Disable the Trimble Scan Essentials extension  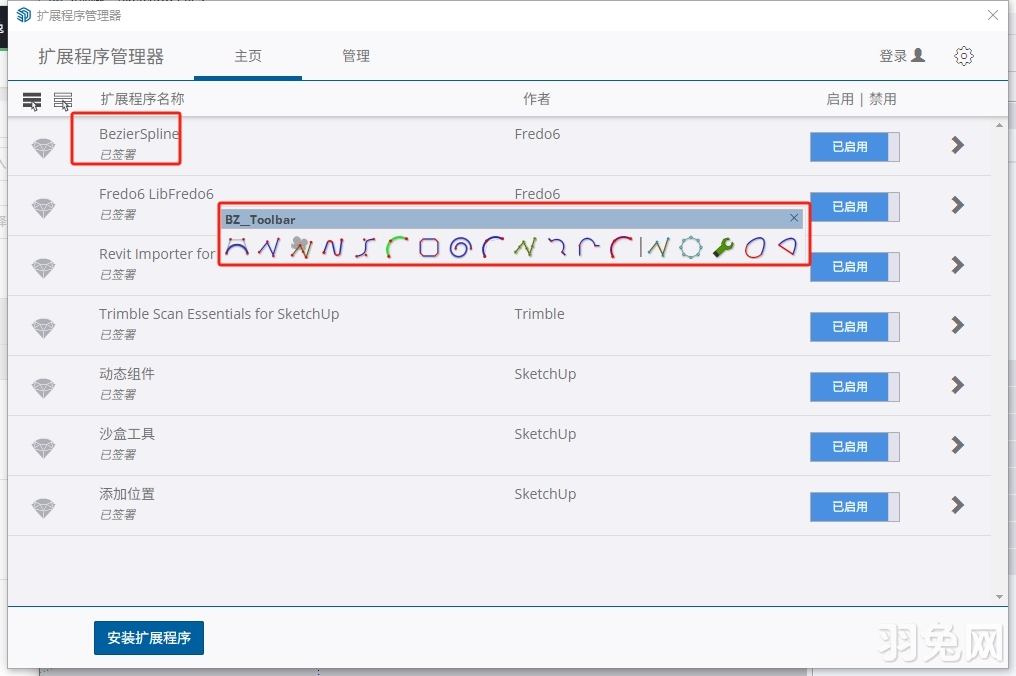[x=854, y=327]
